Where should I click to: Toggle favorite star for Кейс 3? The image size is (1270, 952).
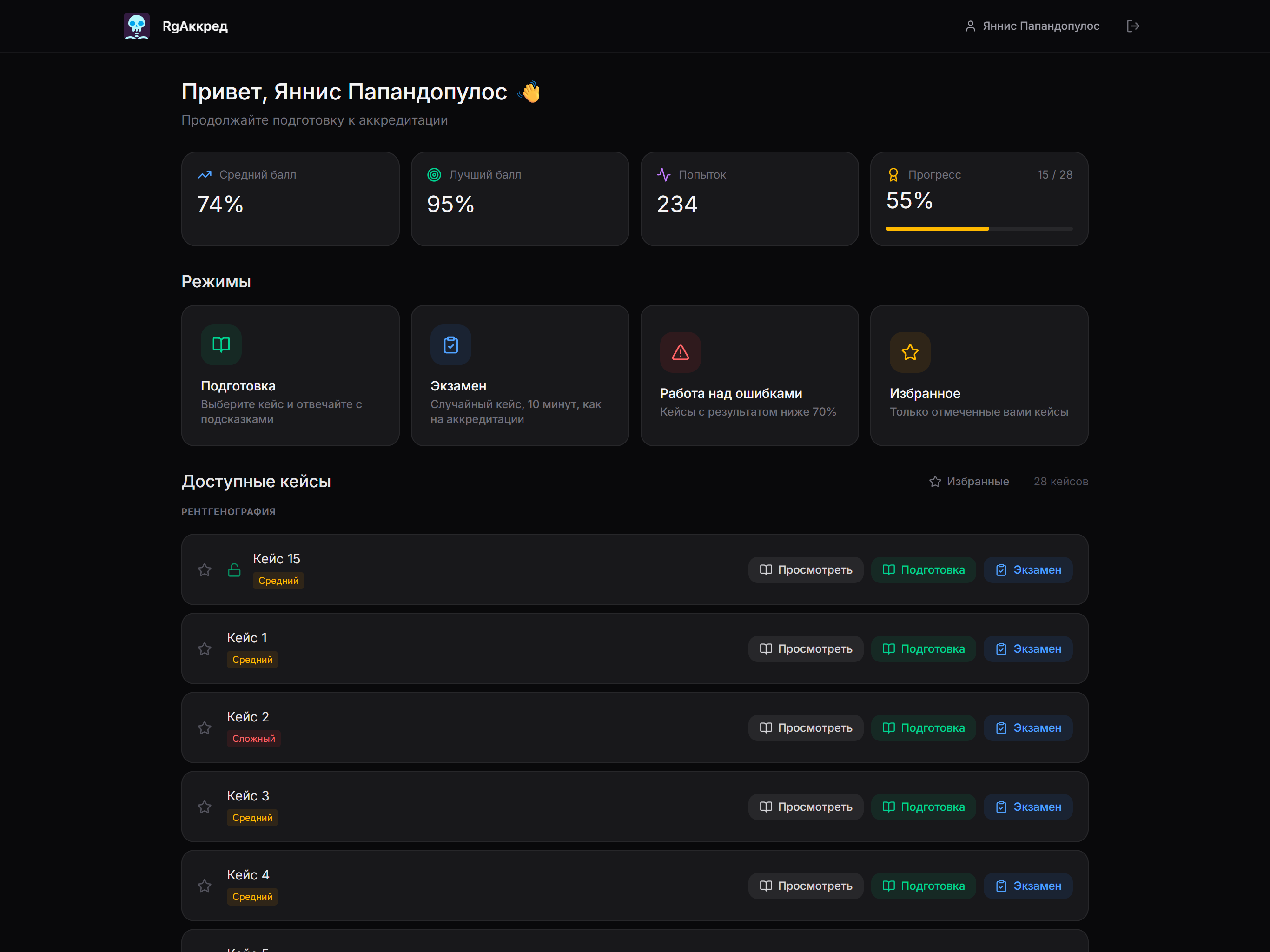click(205, 807)
